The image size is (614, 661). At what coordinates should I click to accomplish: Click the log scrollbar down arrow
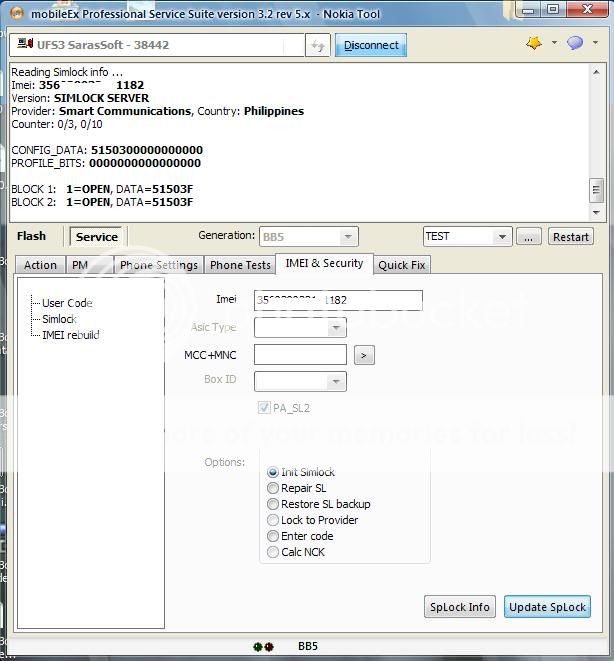(596, 212)
